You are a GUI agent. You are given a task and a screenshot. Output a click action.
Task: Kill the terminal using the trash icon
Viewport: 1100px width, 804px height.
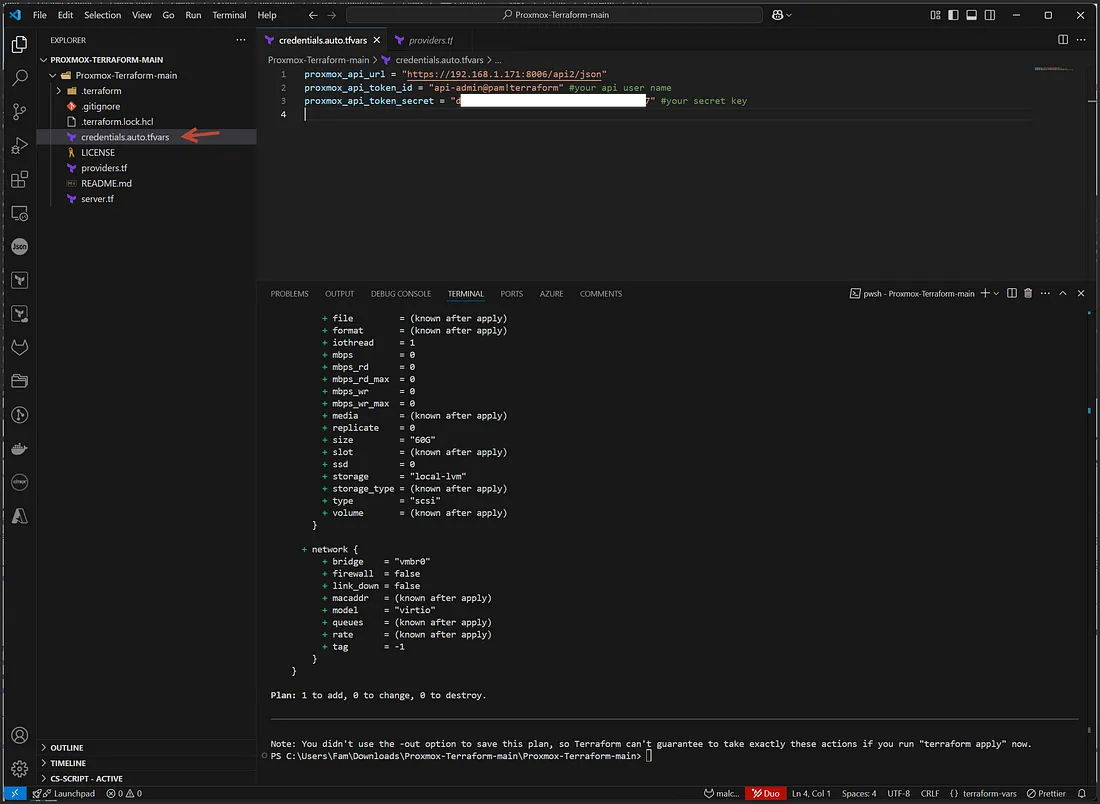[x=1027, y=293]
